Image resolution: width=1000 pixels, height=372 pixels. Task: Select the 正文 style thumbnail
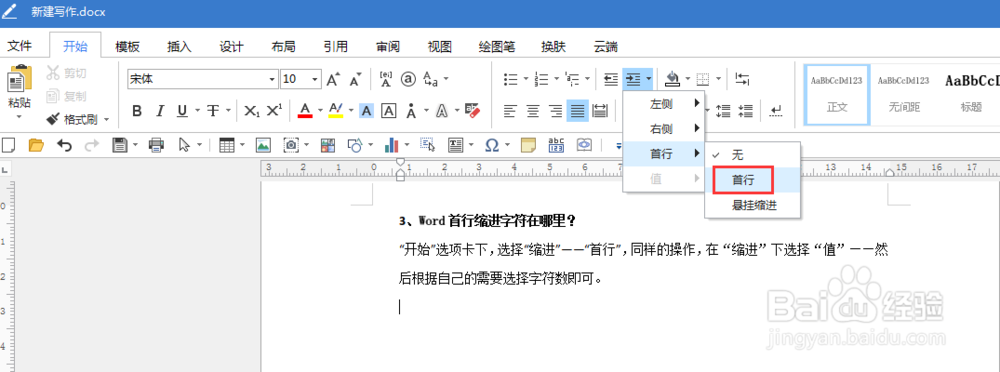[x=836, y=94]
